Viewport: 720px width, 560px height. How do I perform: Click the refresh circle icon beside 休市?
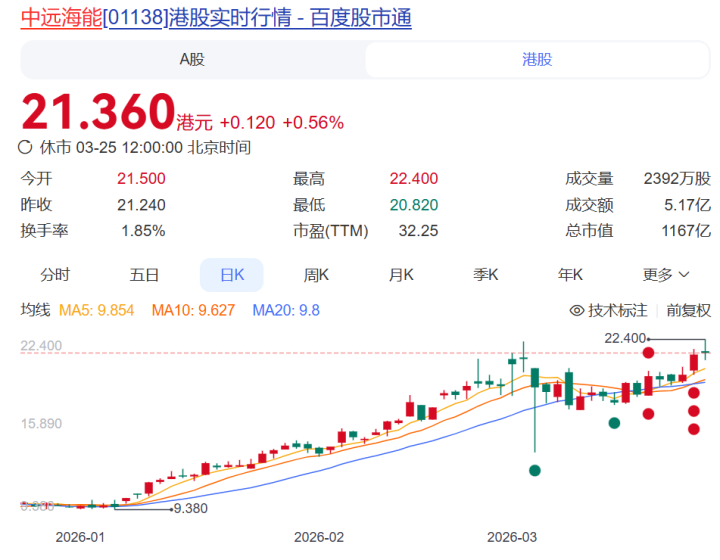pos(25,147)
